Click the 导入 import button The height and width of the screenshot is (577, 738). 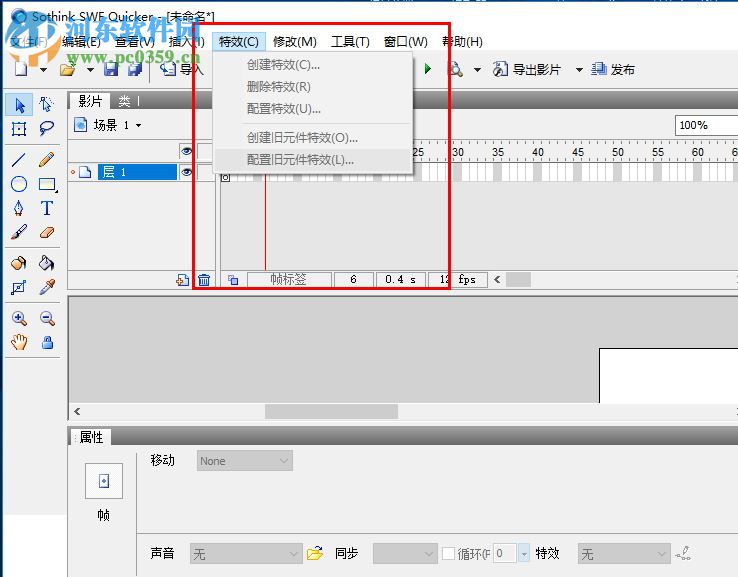[x=182, y=70]
